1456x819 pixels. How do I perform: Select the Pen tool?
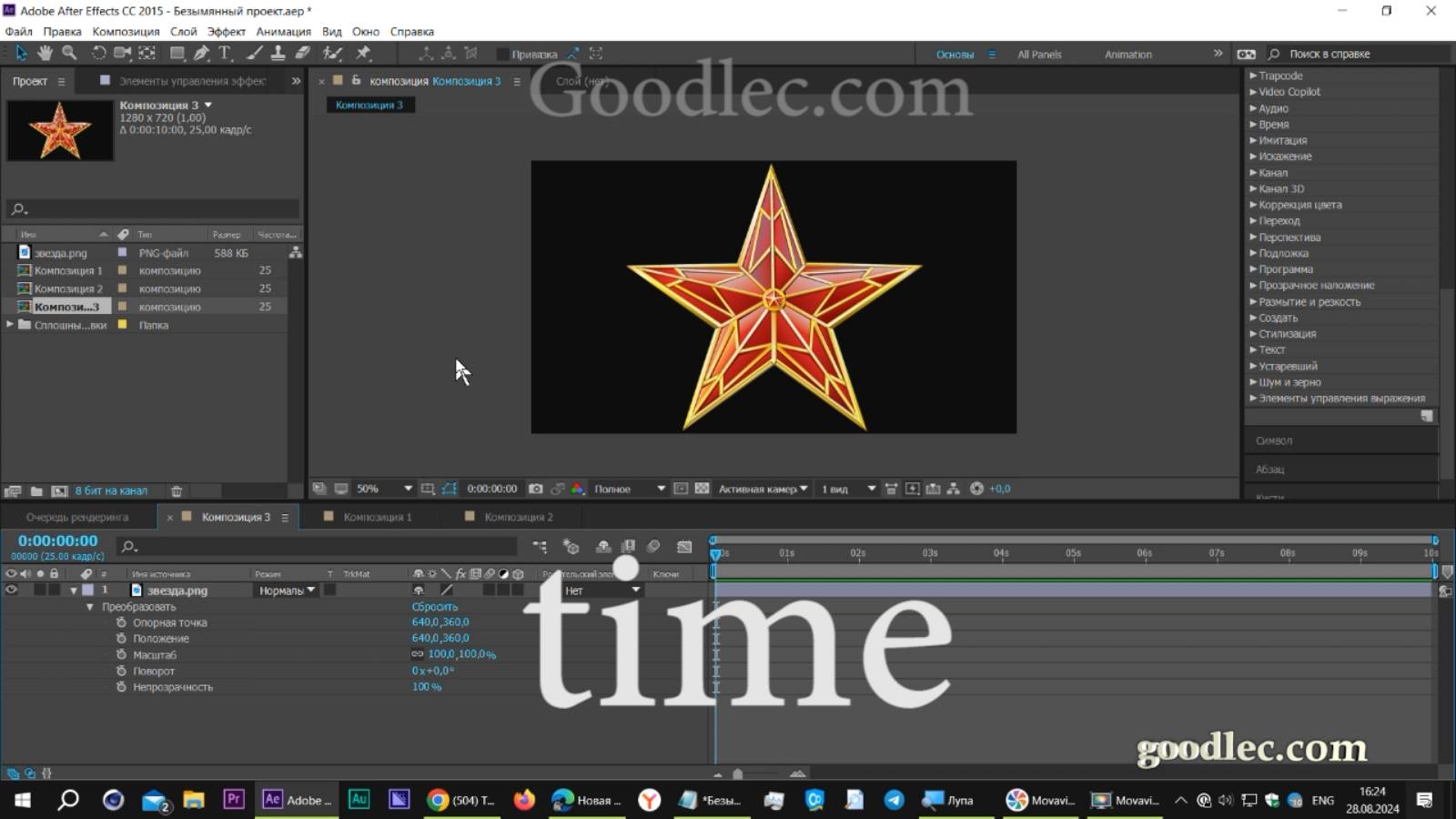pyautogui.click(x=202, y=54)
